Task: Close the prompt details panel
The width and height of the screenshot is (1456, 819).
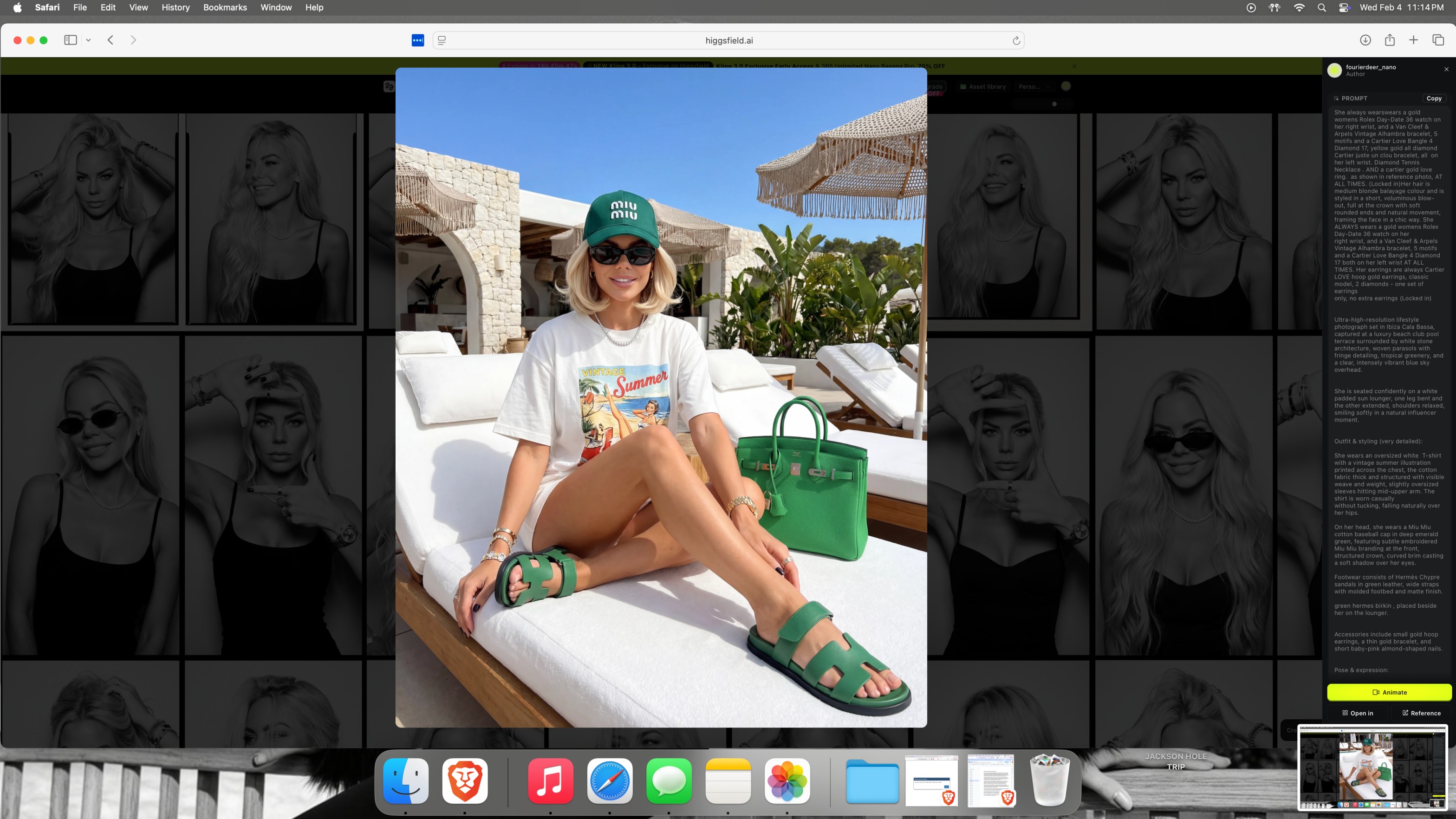Action: (1446, 69)
